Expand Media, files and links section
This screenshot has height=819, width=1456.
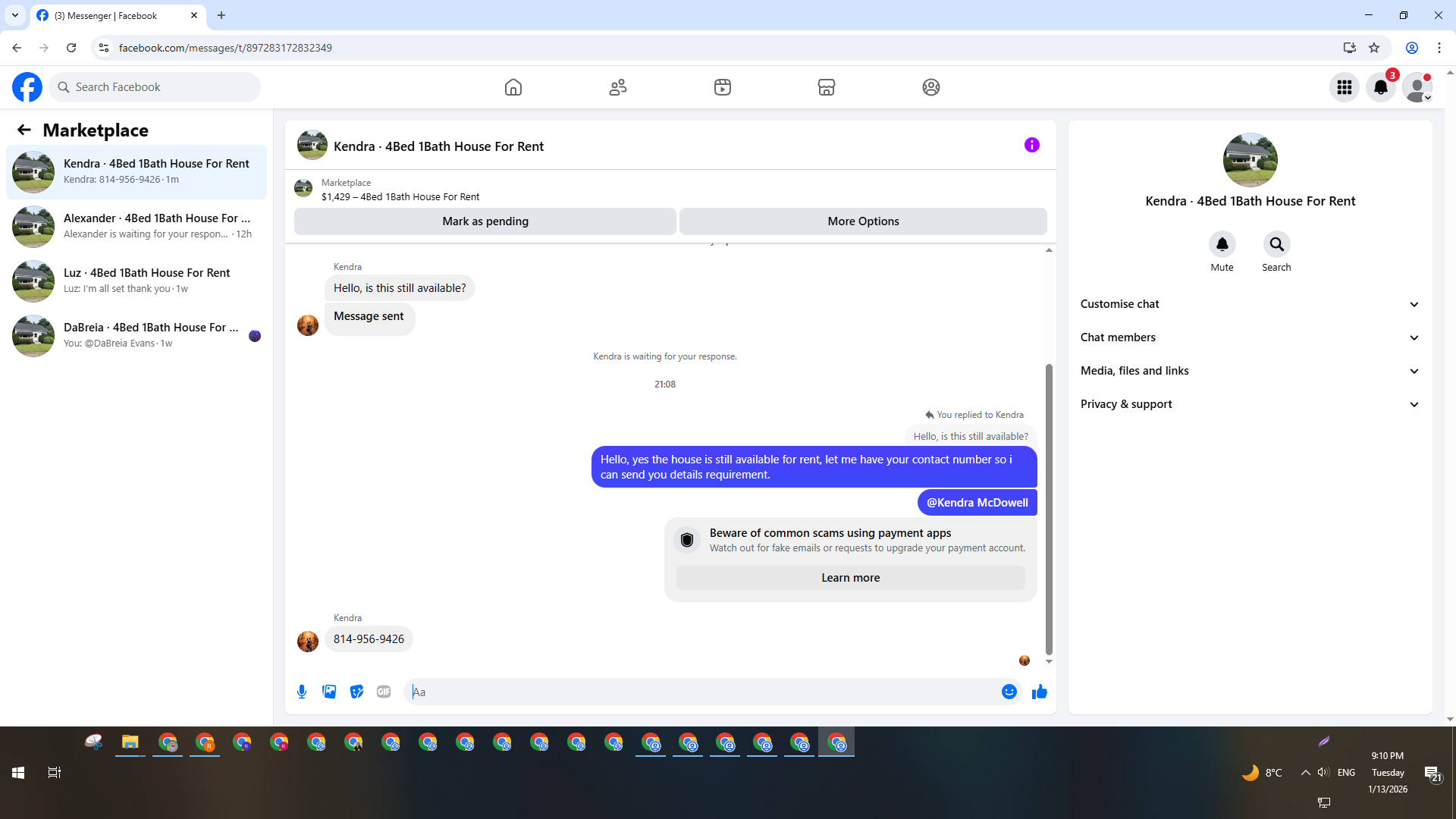coord(1250,371)
